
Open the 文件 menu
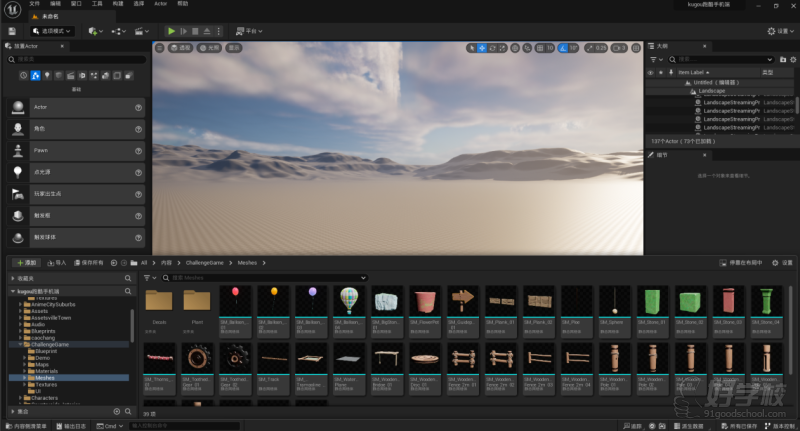coord(35,4)
